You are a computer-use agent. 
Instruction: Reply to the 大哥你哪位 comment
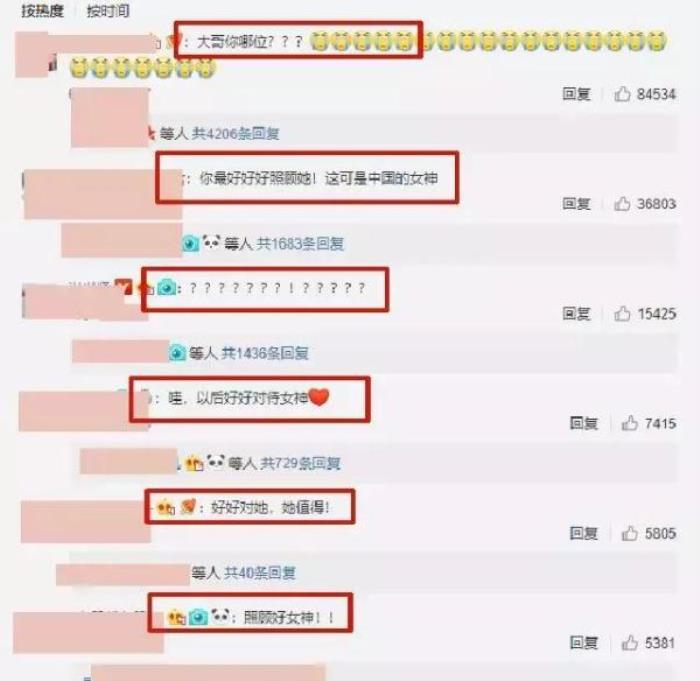[x=576, y=94]
